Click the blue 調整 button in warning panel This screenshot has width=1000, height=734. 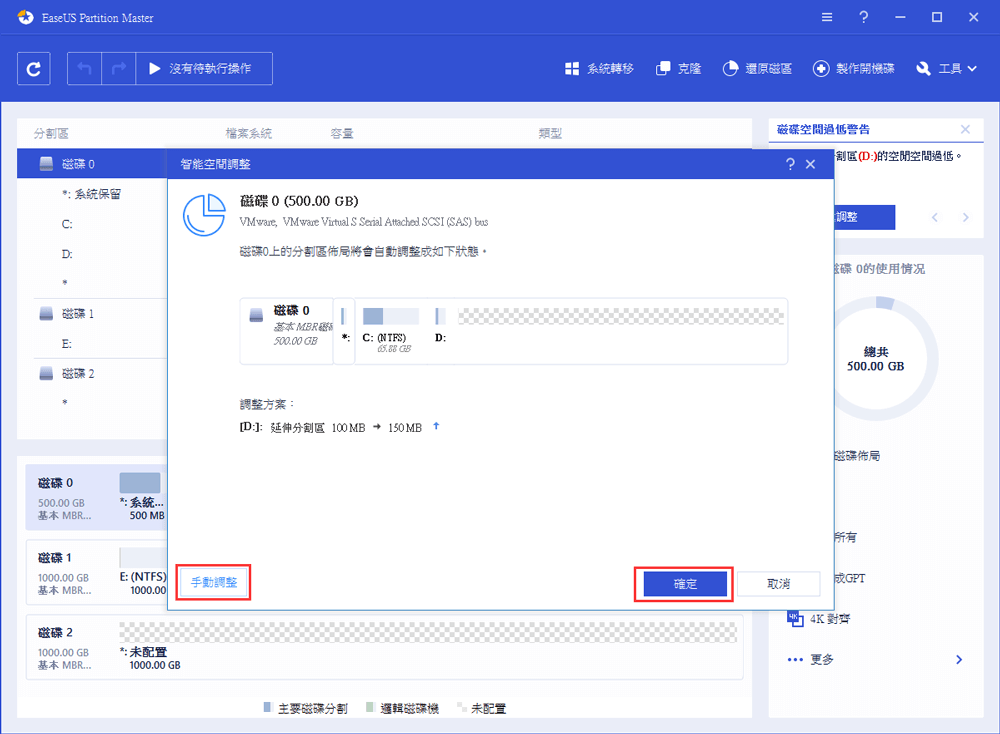coord(864,217)
